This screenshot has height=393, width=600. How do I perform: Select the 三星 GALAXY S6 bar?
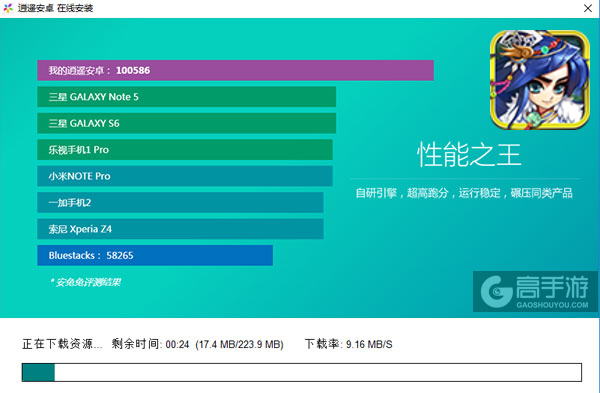[186, 123]
